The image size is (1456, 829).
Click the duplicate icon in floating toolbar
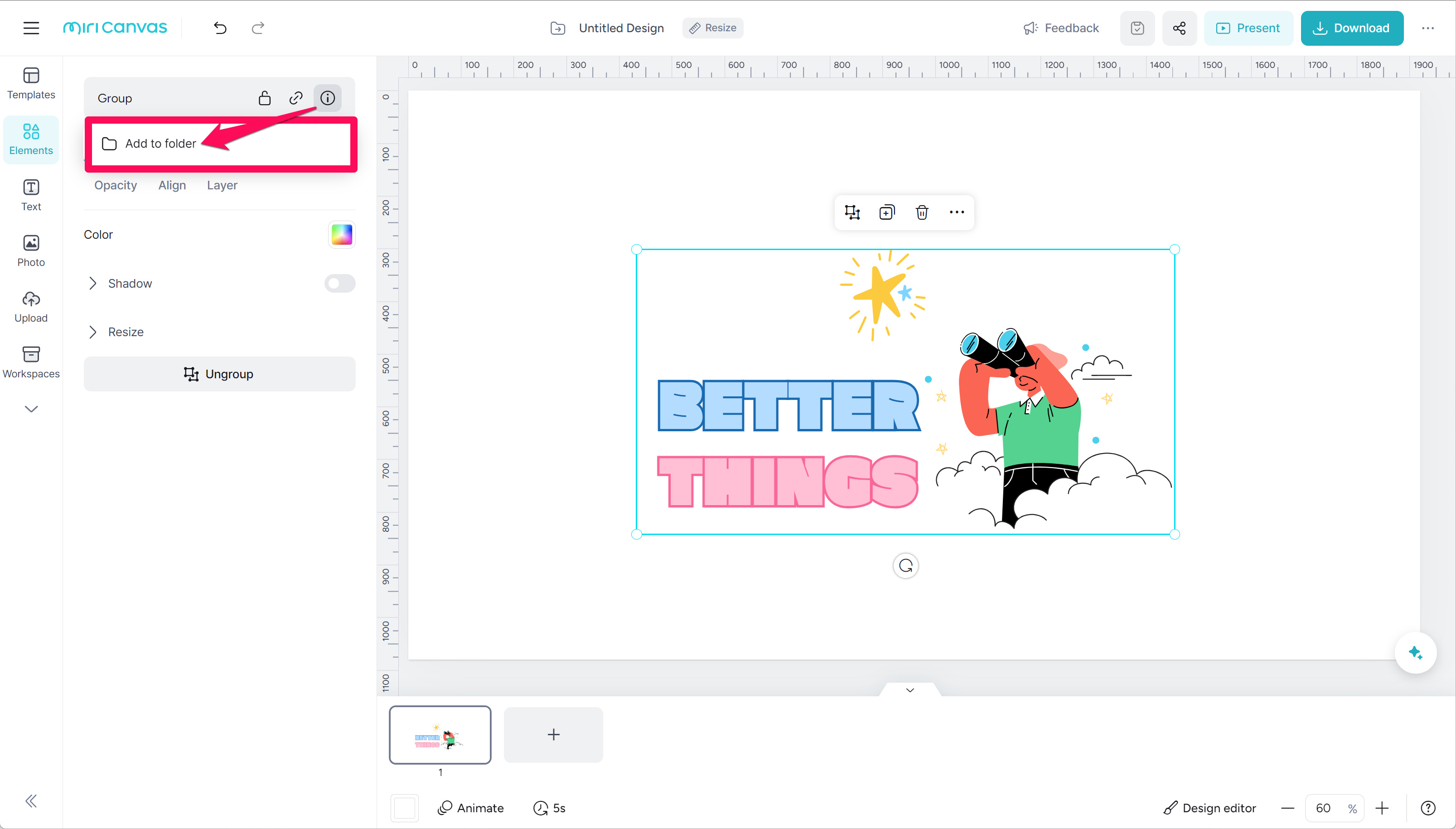[886, 212]
